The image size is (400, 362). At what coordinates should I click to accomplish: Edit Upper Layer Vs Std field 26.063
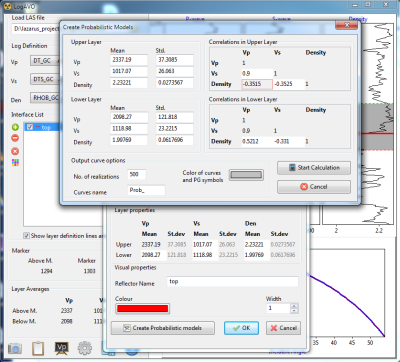175,71
